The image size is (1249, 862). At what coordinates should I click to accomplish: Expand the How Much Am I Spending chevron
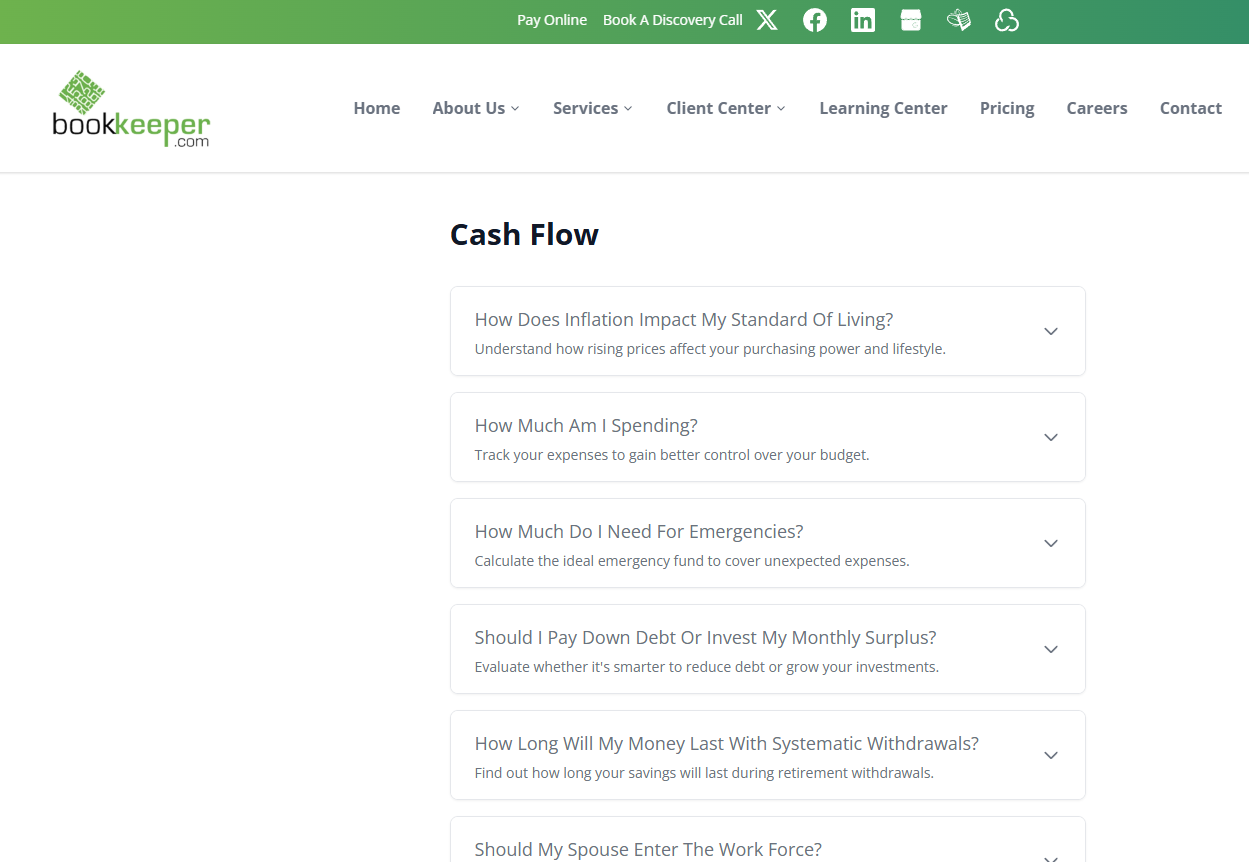tap(1051, 437)
